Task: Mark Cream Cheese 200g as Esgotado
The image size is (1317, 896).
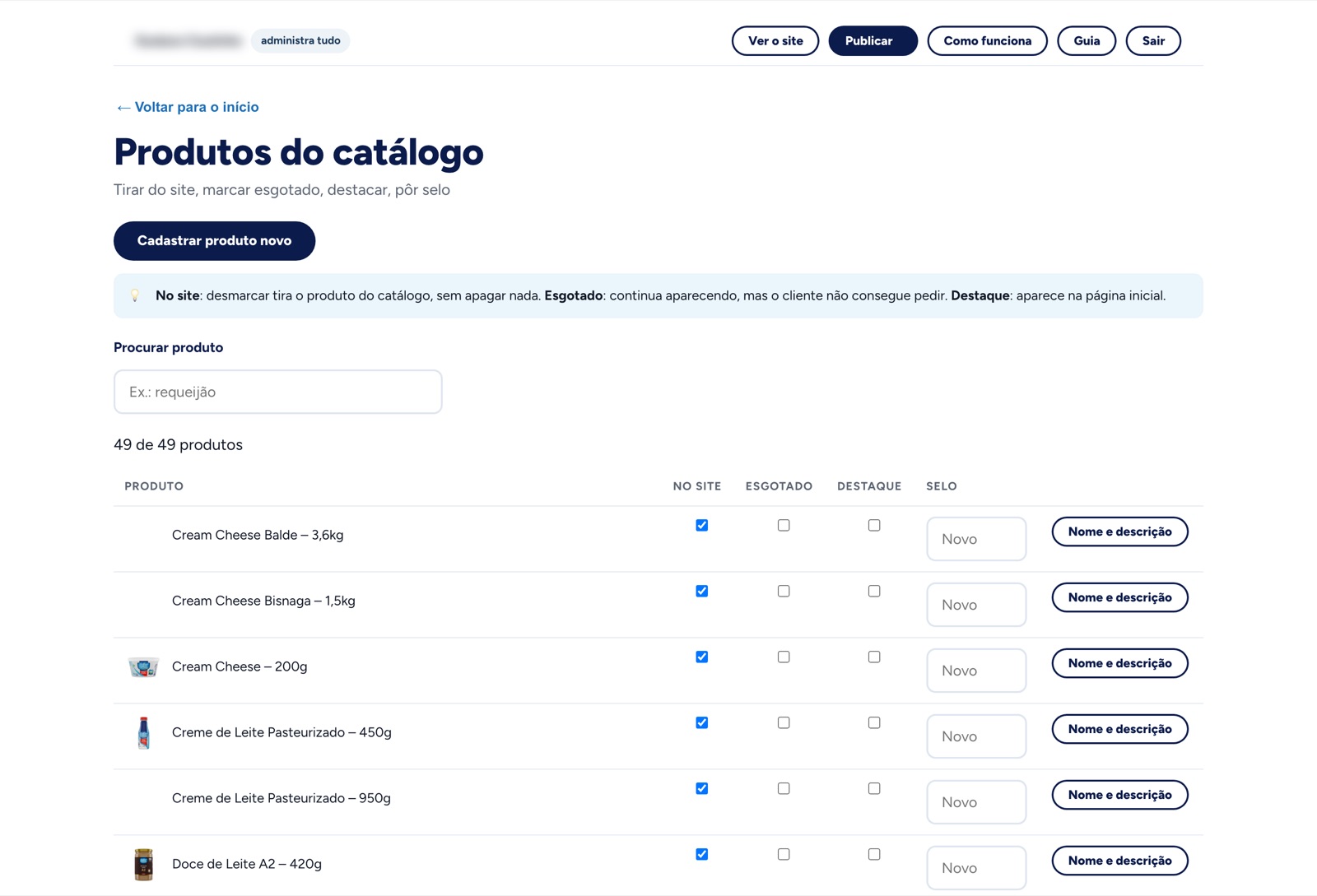Action: tap(784, 657)
